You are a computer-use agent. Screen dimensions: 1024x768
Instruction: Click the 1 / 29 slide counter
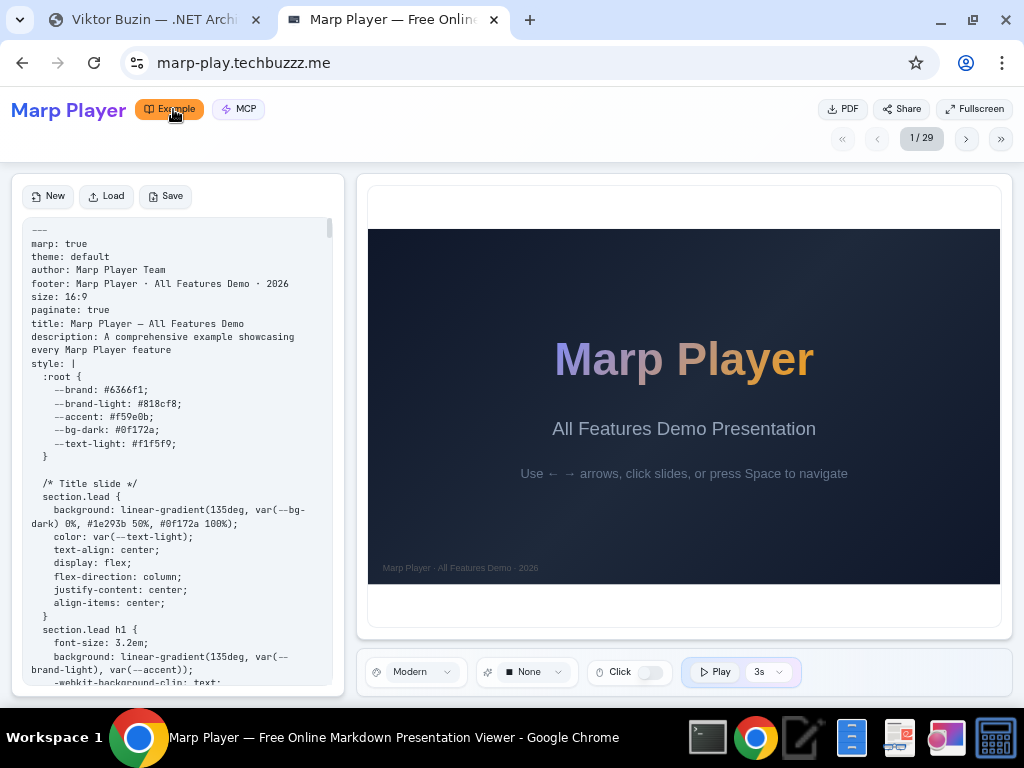click(921, 138)
